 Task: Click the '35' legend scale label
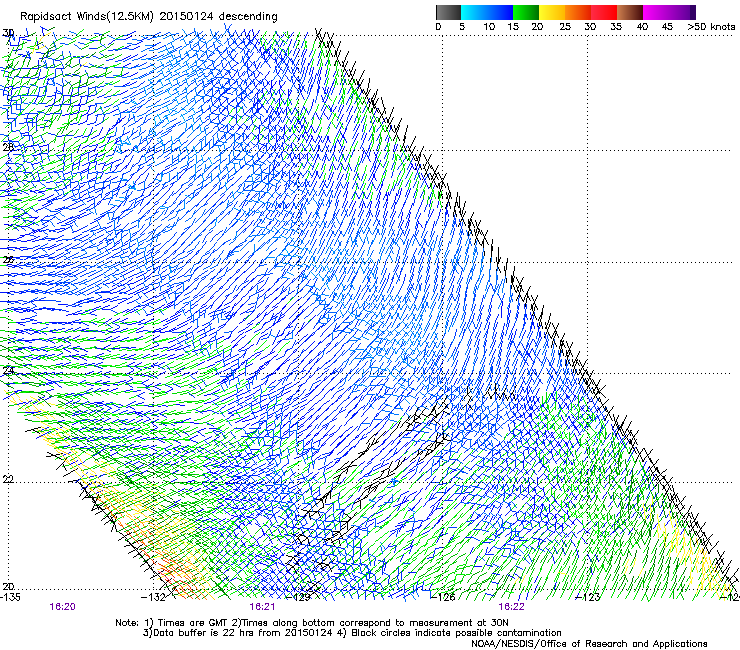(616, 27)
